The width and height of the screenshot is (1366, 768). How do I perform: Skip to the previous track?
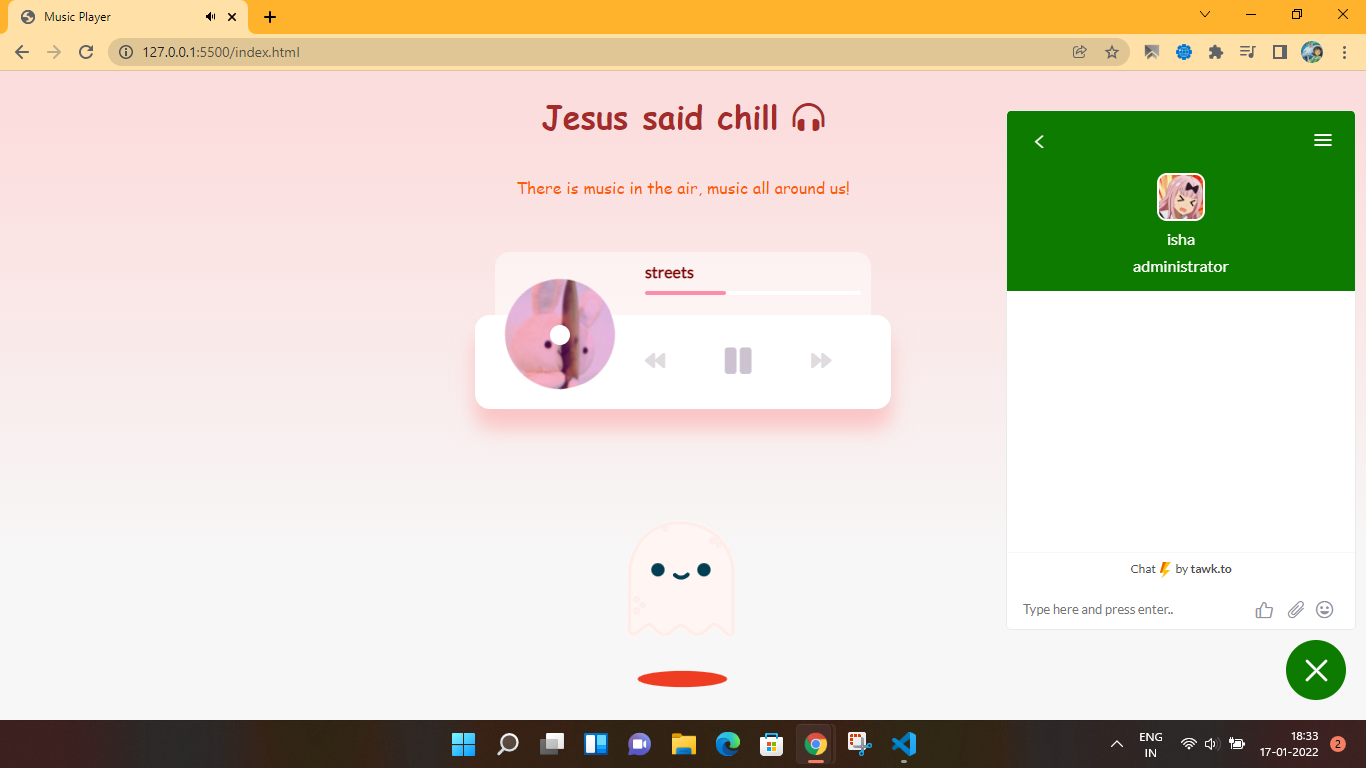[x=655, y=360]
